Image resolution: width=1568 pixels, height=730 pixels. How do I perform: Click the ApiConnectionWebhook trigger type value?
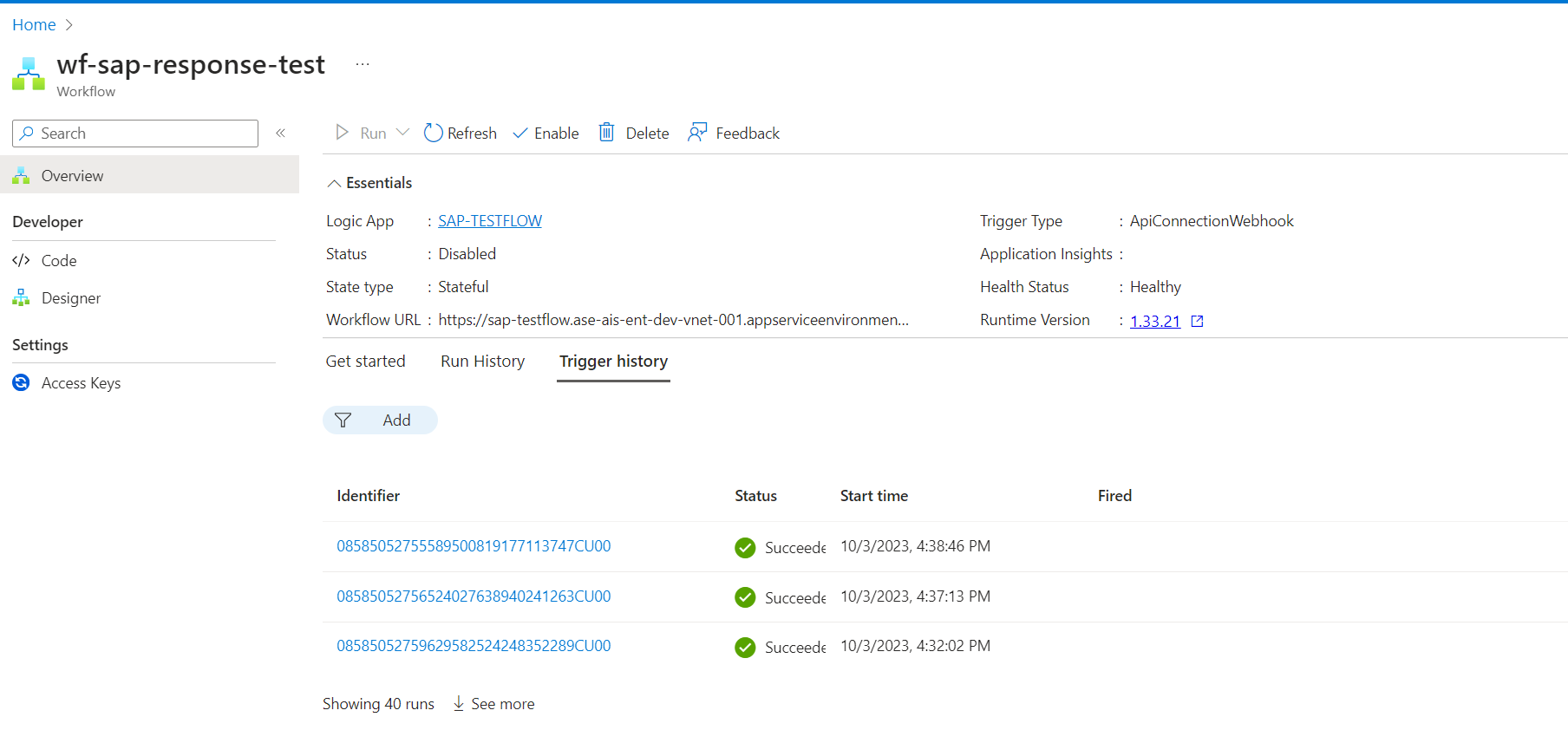[1212, 221]
